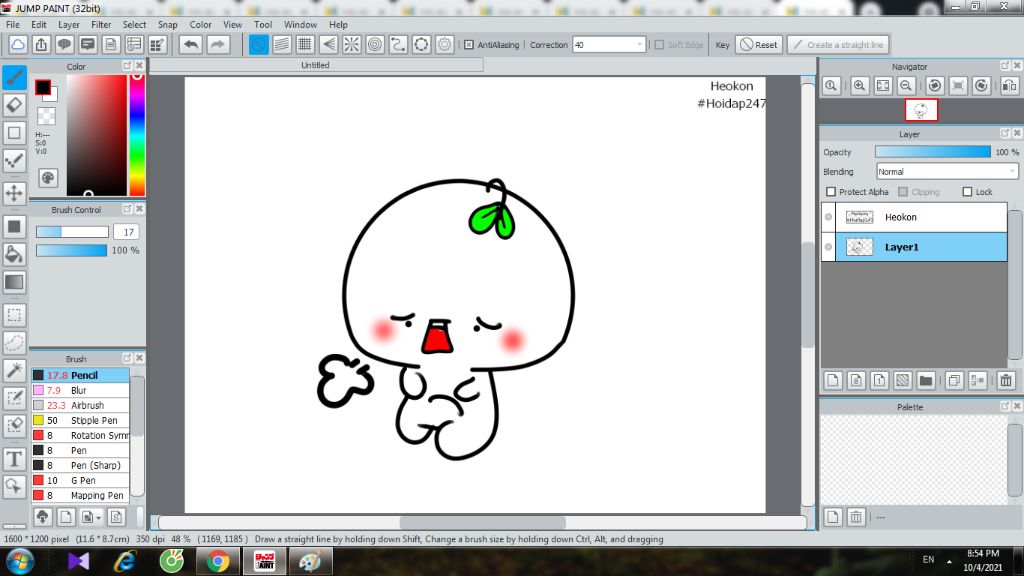This screenshot has width=1024, height=576.
Task: Click the Zoom Out magnifier in Navigator
Action: 906,86
